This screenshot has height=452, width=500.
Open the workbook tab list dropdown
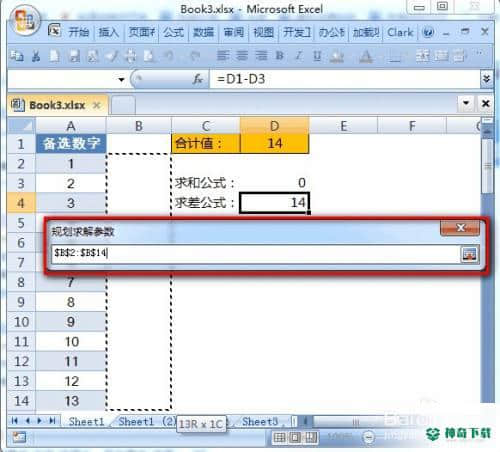466,103
